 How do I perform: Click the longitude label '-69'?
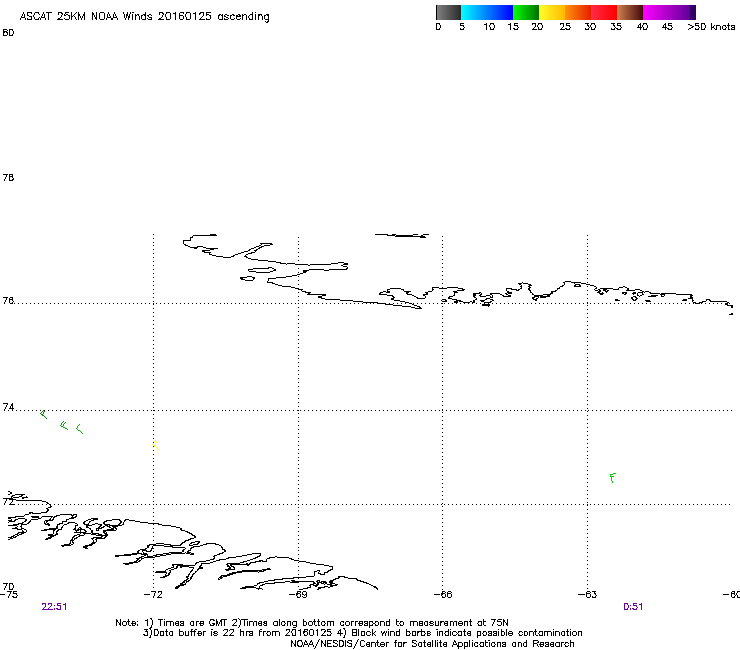coord(298,594)
